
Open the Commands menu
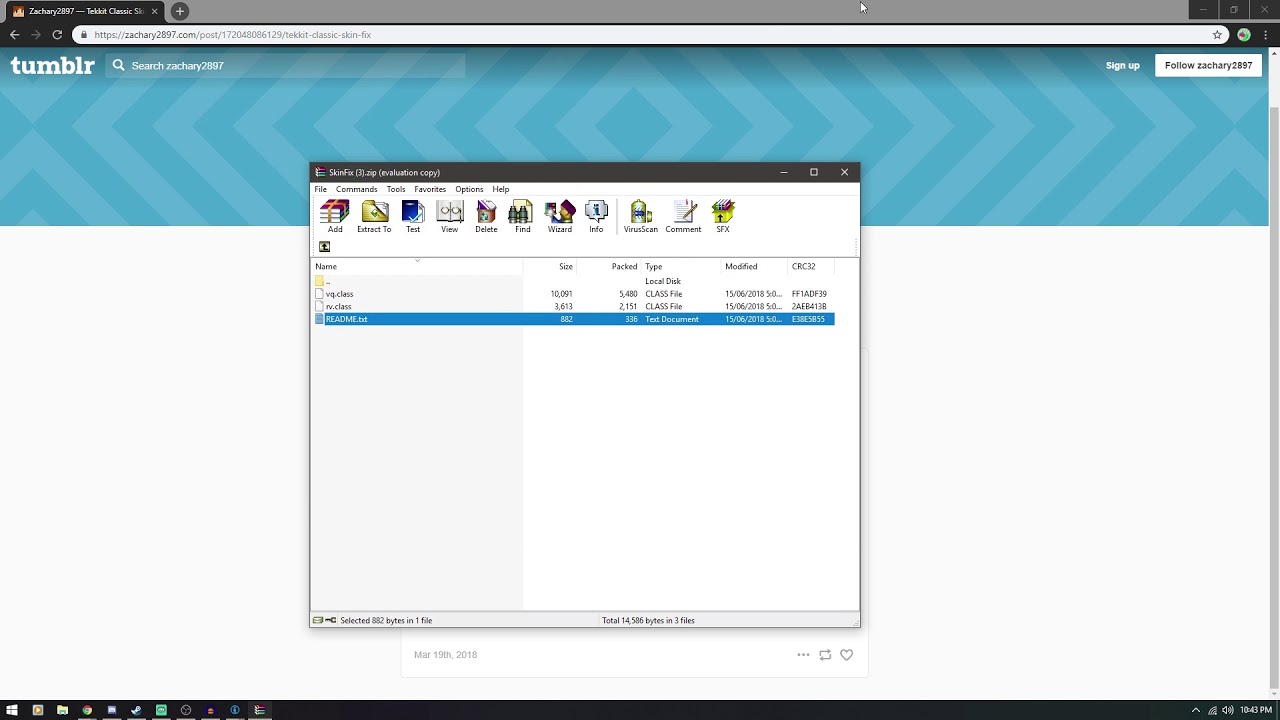(357, 189)
